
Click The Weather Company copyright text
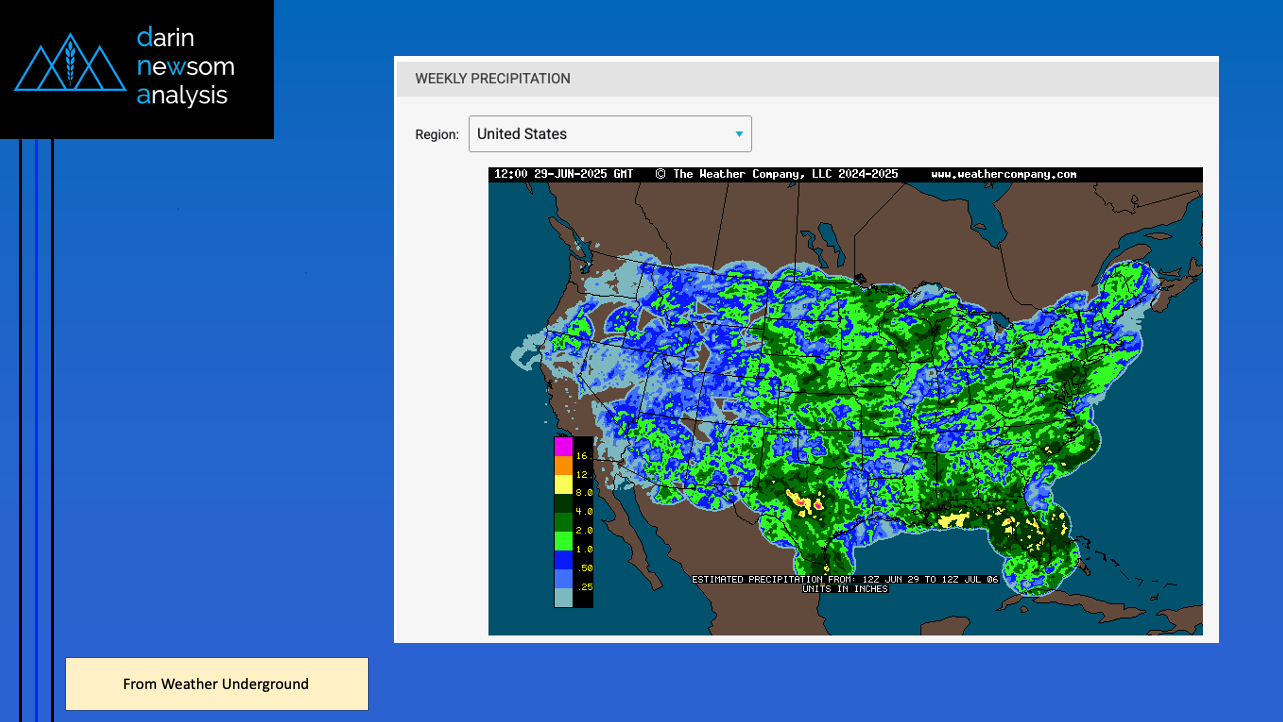(777, 174)
